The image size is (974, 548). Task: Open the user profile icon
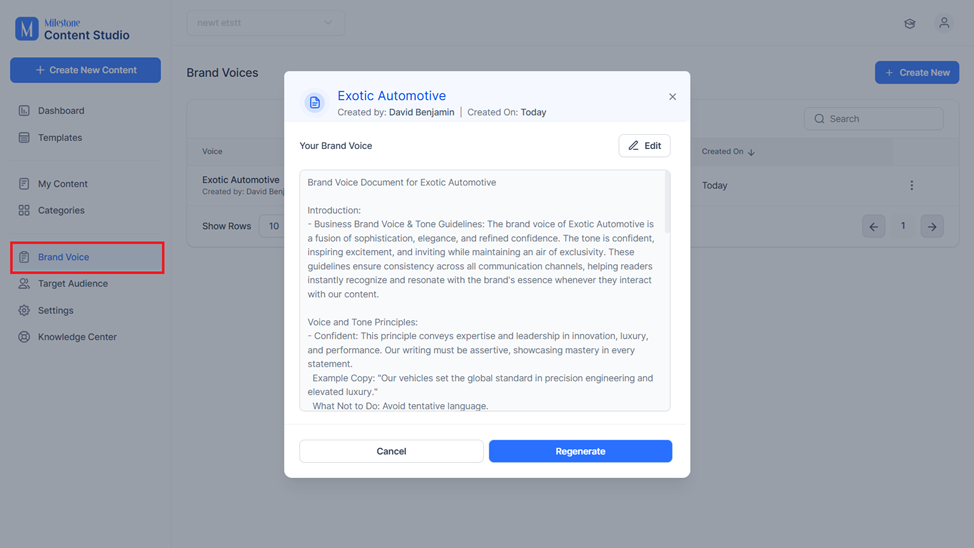[x=944, y=23]
